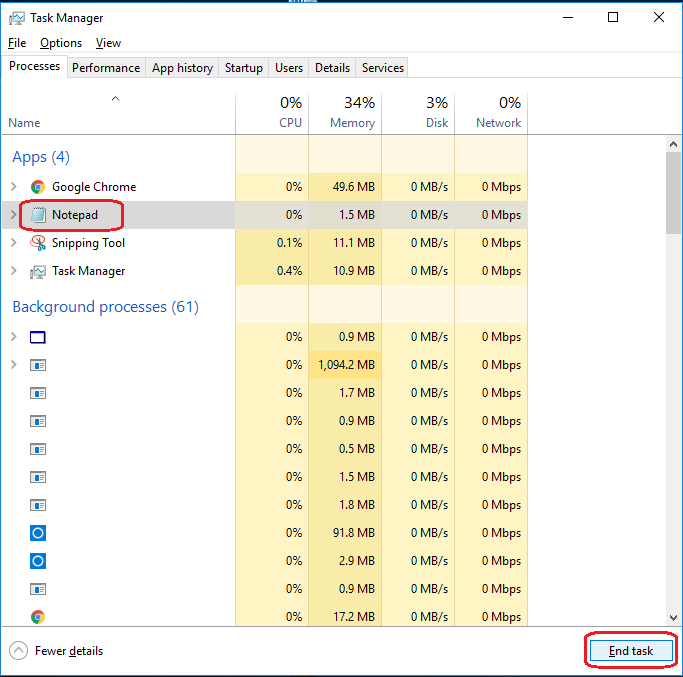This screenshot has height=677, width=683.
Task: Click the Notepad icon in Apps
Action: point(38,215)
